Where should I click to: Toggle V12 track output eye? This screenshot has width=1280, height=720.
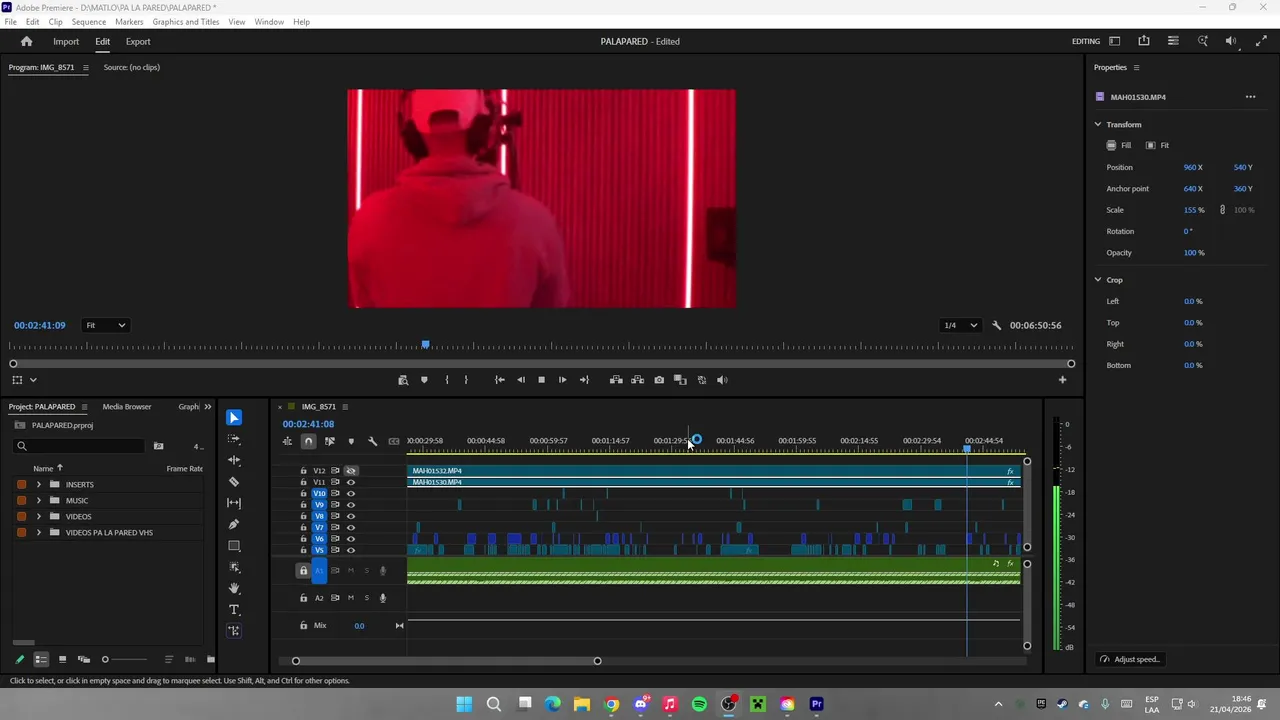point(350,470)
